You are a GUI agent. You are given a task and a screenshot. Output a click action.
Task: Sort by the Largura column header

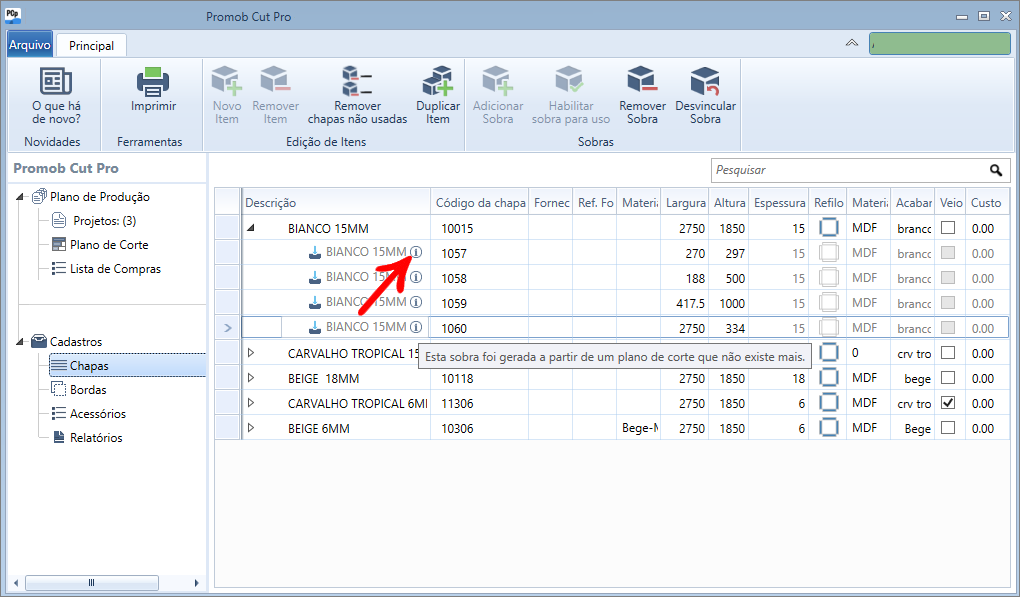tap(685, 202)
